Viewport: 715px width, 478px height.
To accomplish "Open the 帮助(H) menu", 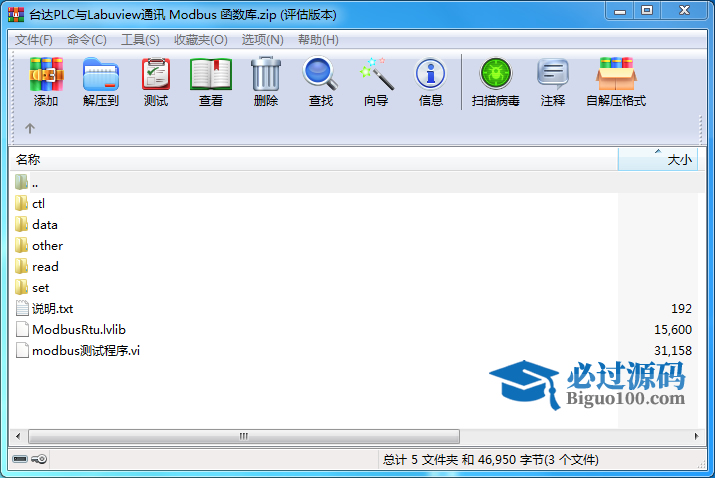I will pyautogui.click(x=318, y=40).
